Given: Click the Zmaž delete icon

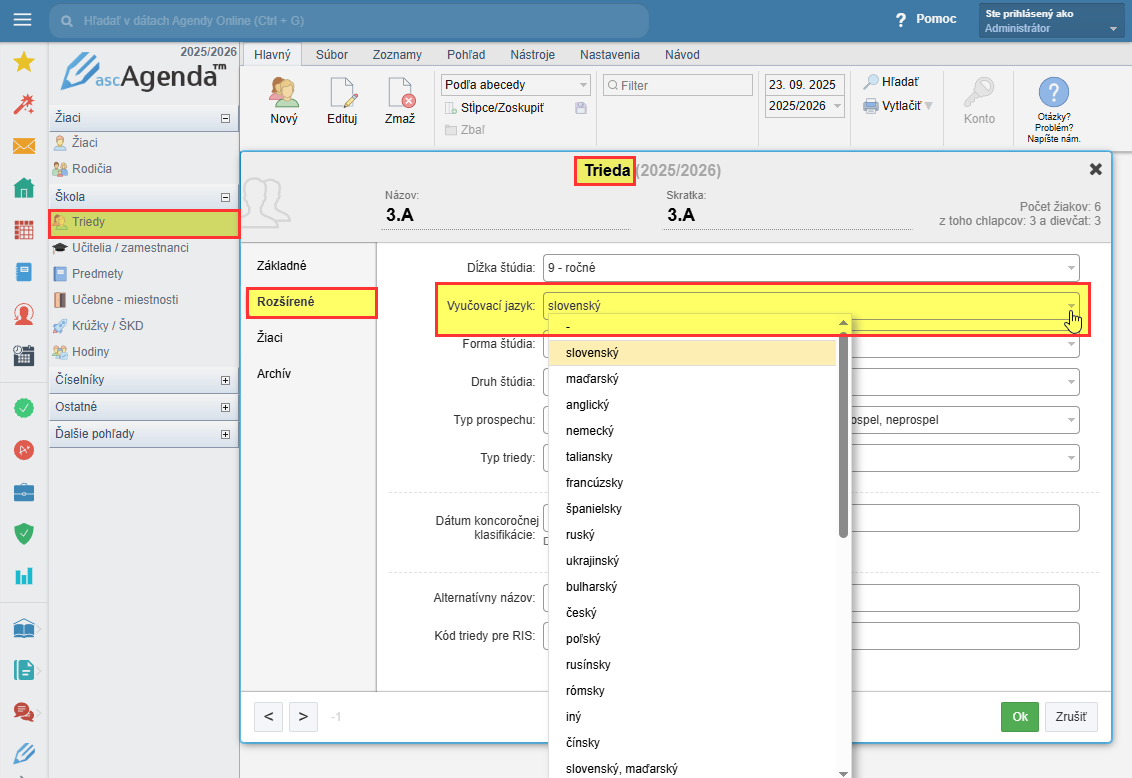Looking at the screenshot, I should [400, 93].
